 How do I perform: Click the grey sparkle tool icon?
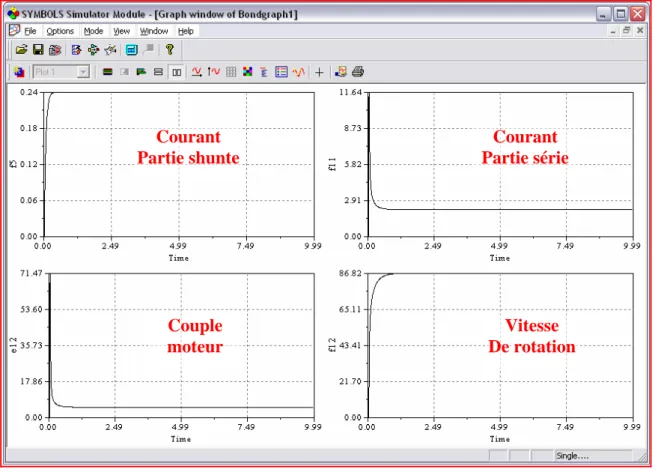point(110,50)
